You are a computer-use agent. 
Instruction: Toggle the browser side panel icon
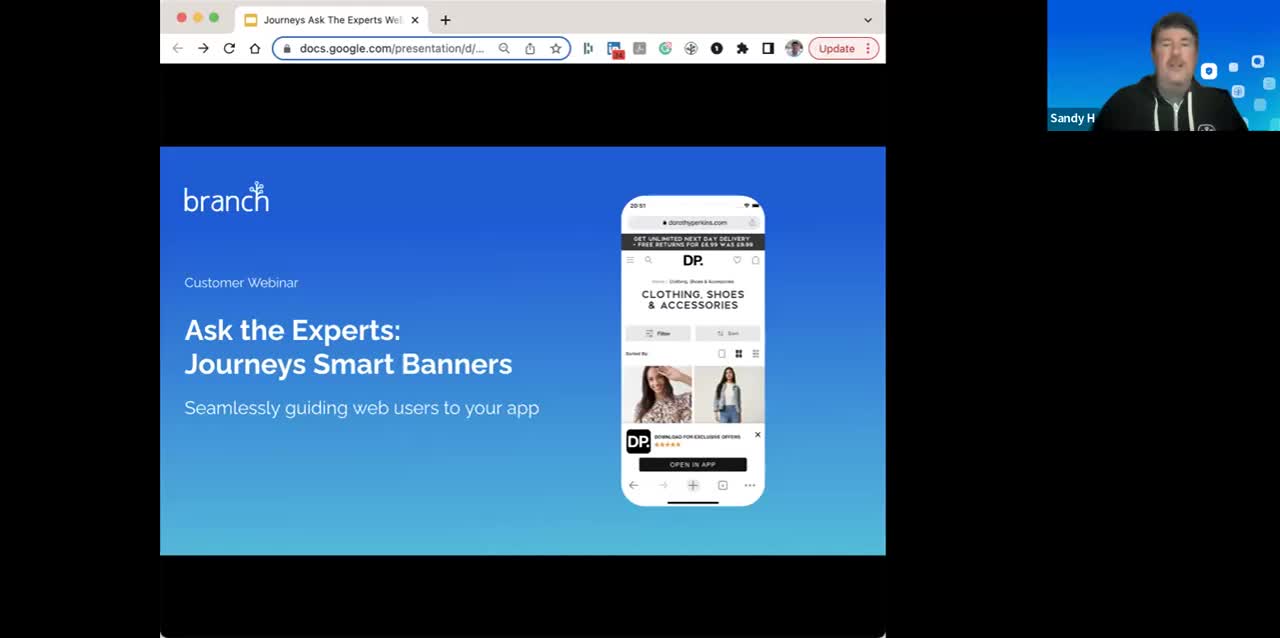pyautogui.click(x=768, y=48)
